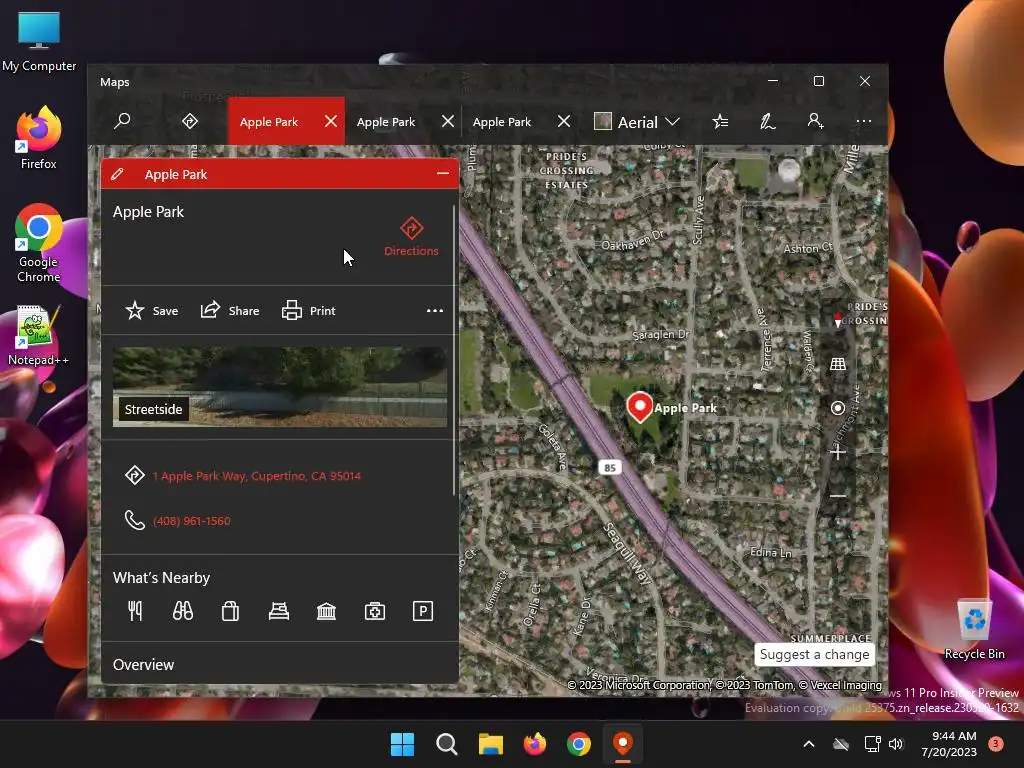Find nearby hospitals medical icon
Screen dimensions: 1024x768
click(x=375, y=611)
